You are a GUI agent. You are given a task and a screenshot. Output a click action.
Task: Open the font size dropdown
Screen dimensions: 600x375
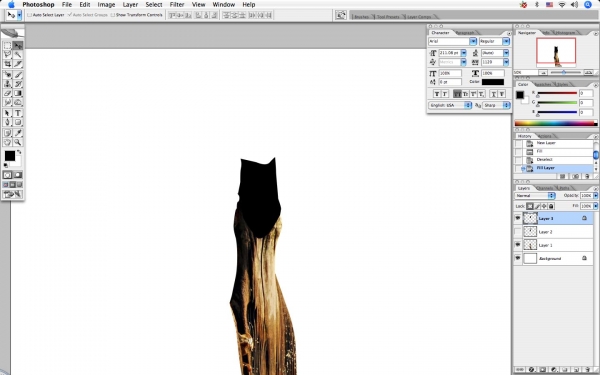click(464, 53)
